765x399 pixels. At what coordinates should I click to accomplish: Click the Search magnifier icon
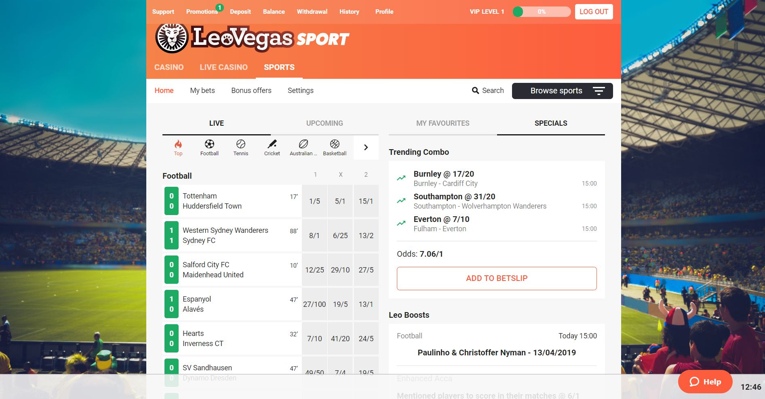pos(475,91)
